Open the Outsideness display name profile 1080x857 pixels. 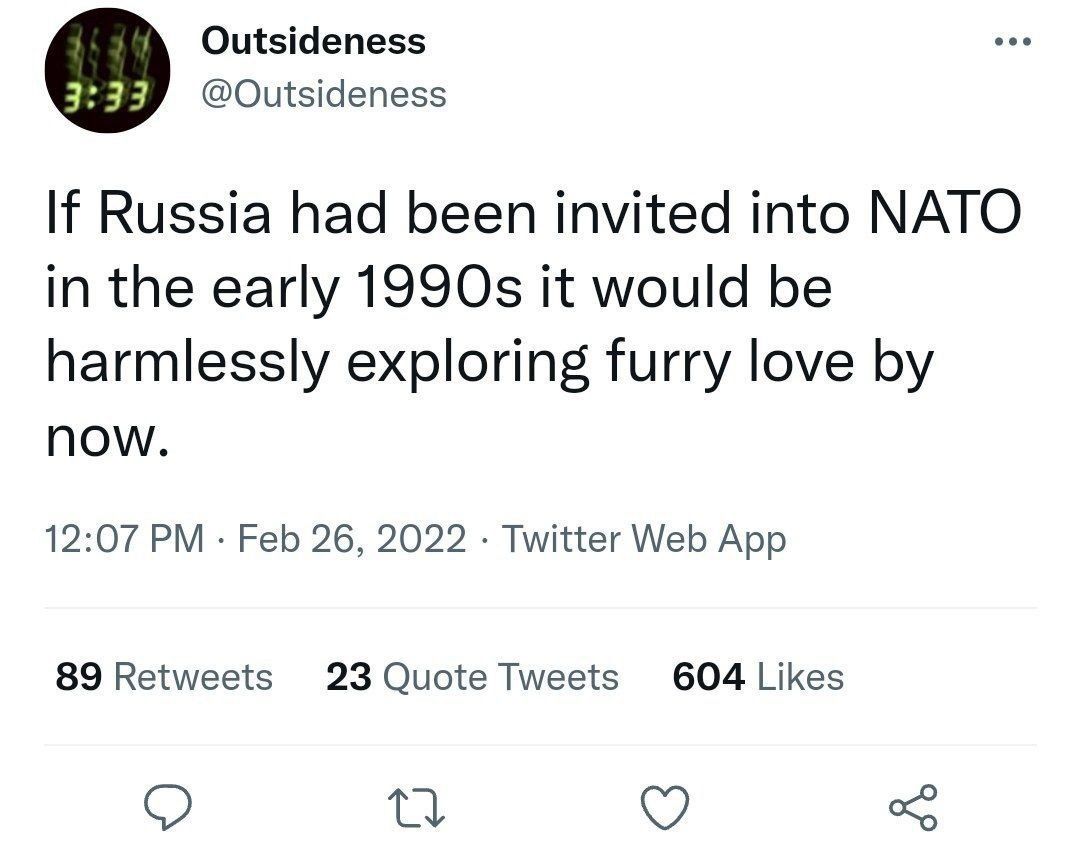coord(313,41)
